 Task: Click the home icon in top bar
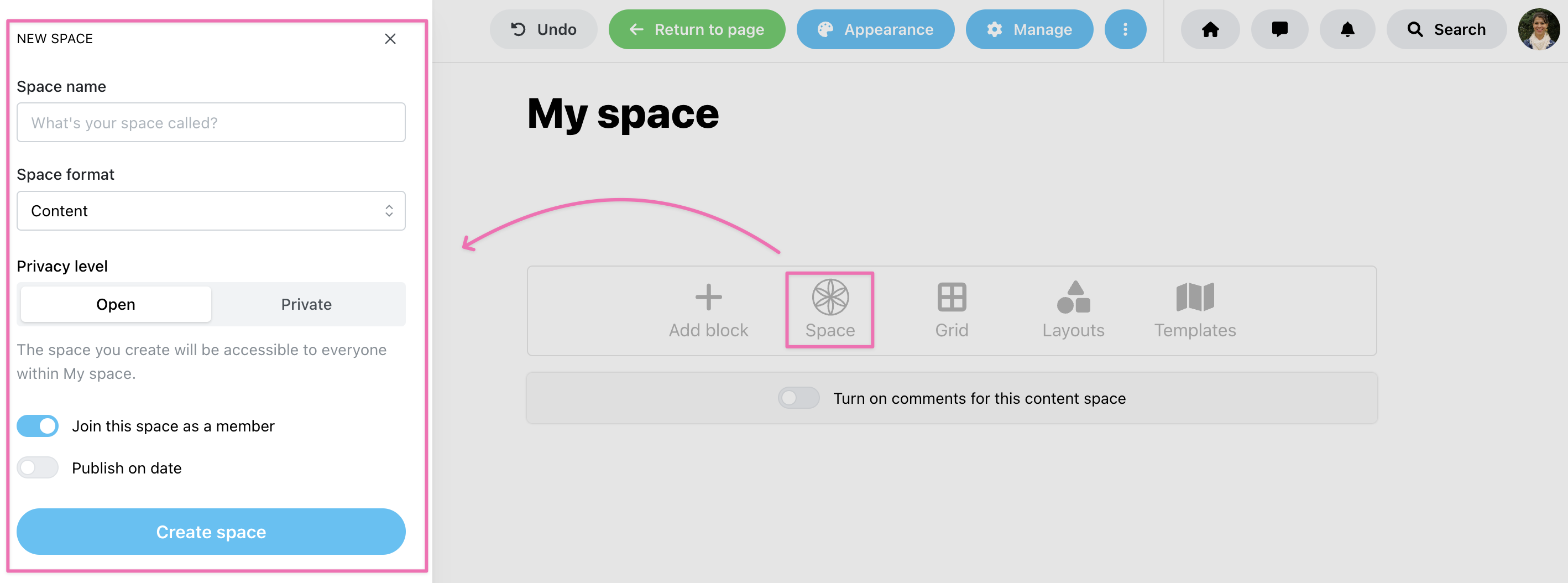click(1210, 29)
